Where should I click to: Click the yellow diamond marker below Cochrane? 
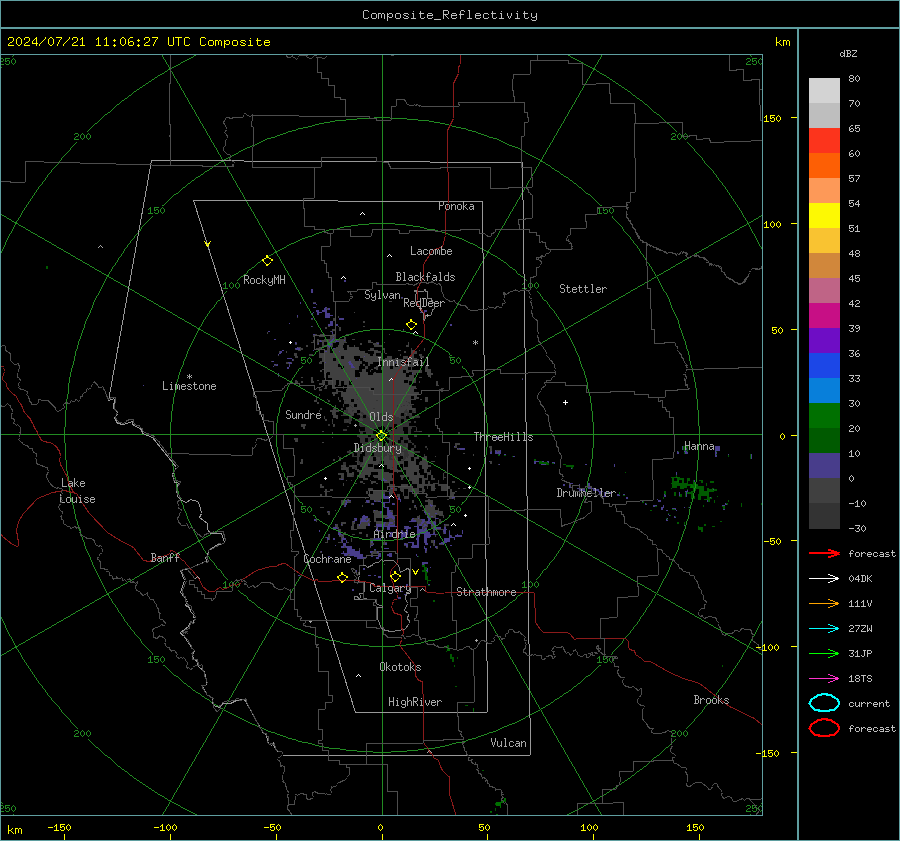coord(342,577)
